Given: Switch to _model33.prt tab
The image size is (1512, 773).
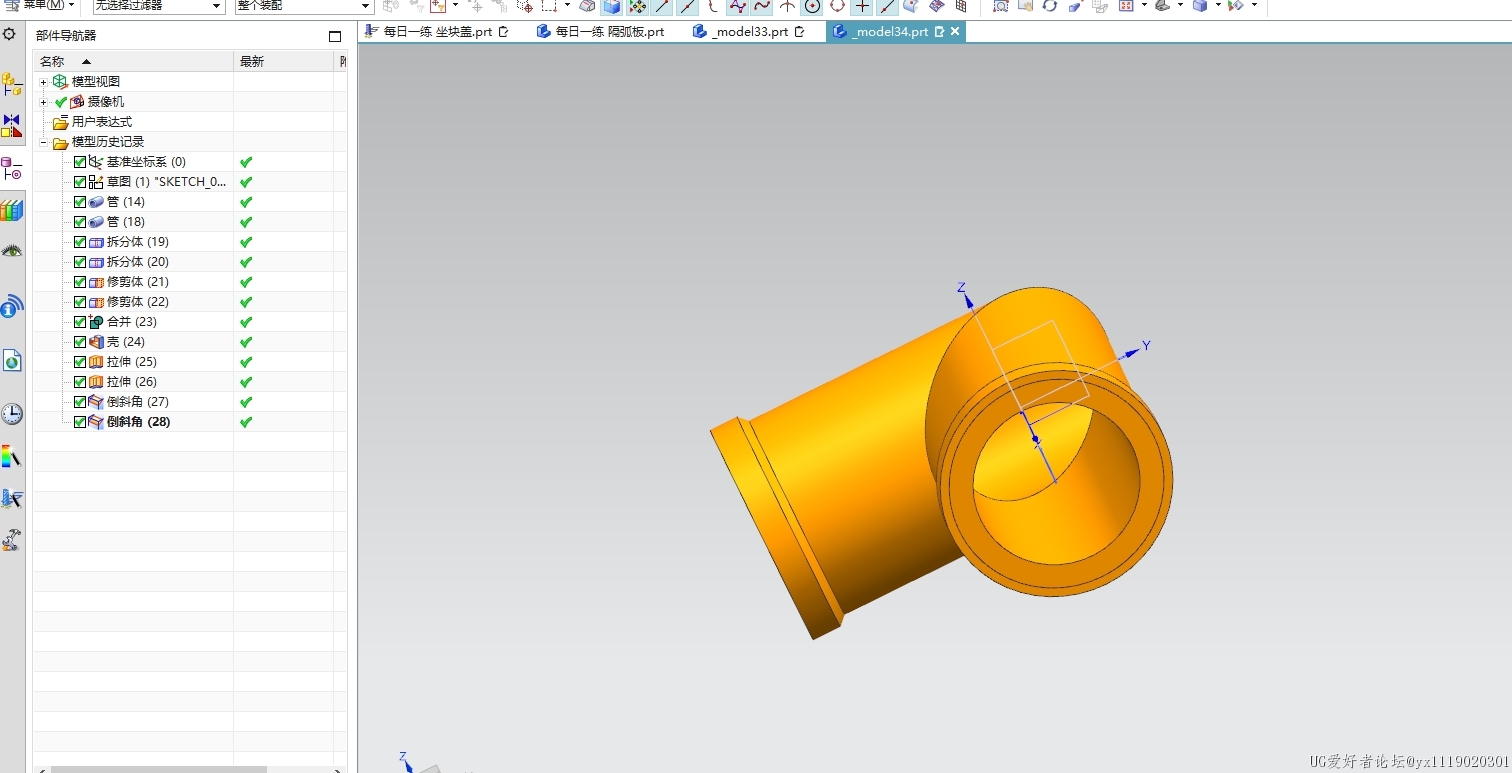Looking at the screenshot, I should pyautogui.click(x=748, y=31).
